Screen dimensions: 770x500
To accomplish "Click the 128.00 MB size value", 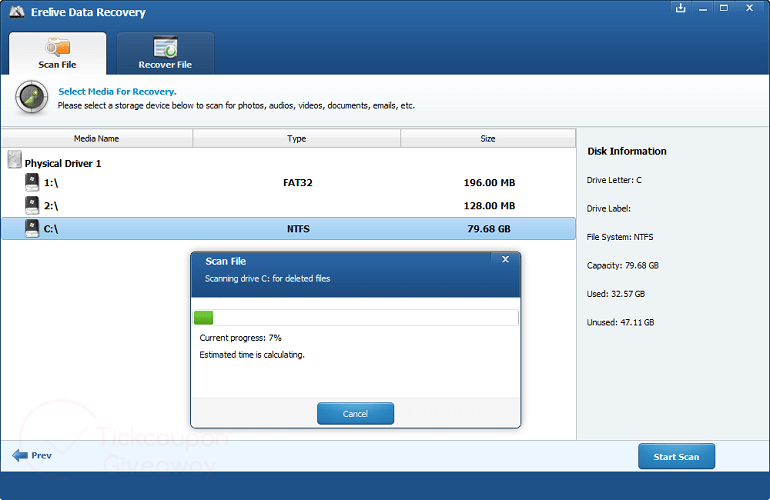I will [489, 206].
